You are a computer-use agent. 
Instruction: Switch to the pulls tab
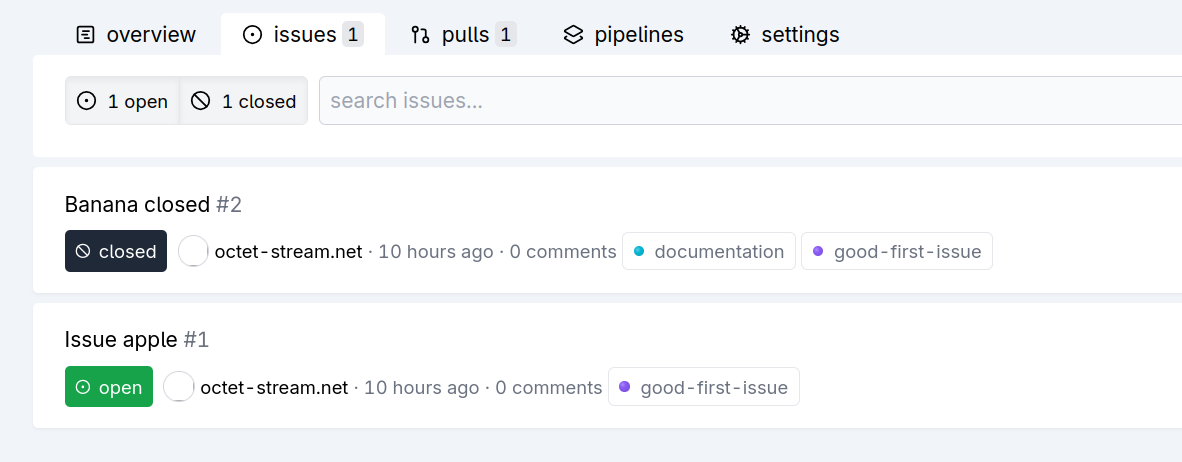click(463, 35)
